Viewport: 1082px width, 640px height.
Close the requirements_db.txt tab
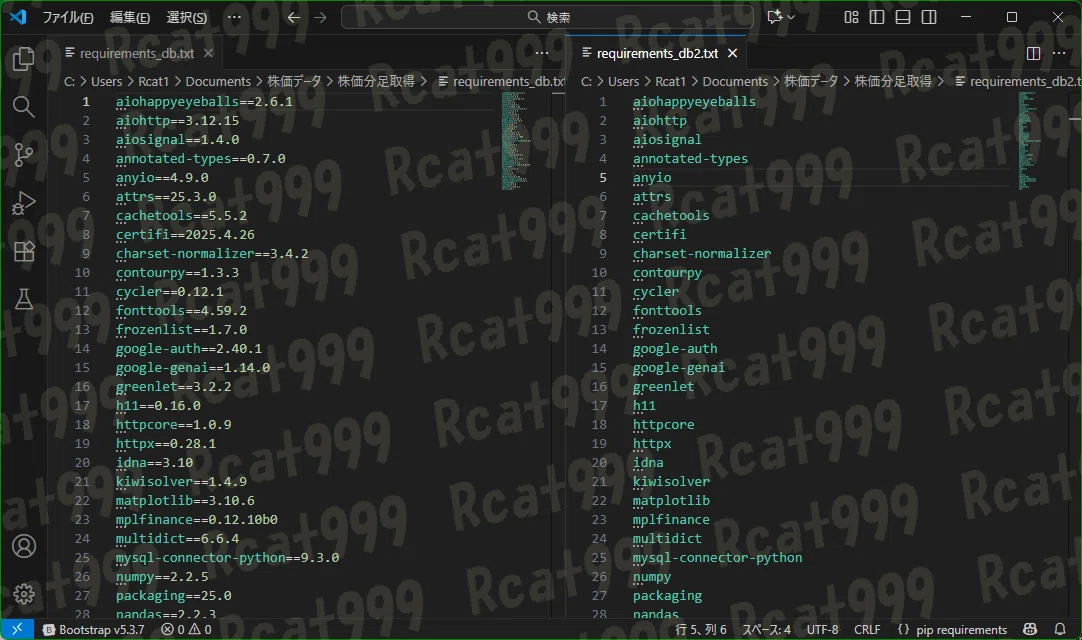(208, 53)
